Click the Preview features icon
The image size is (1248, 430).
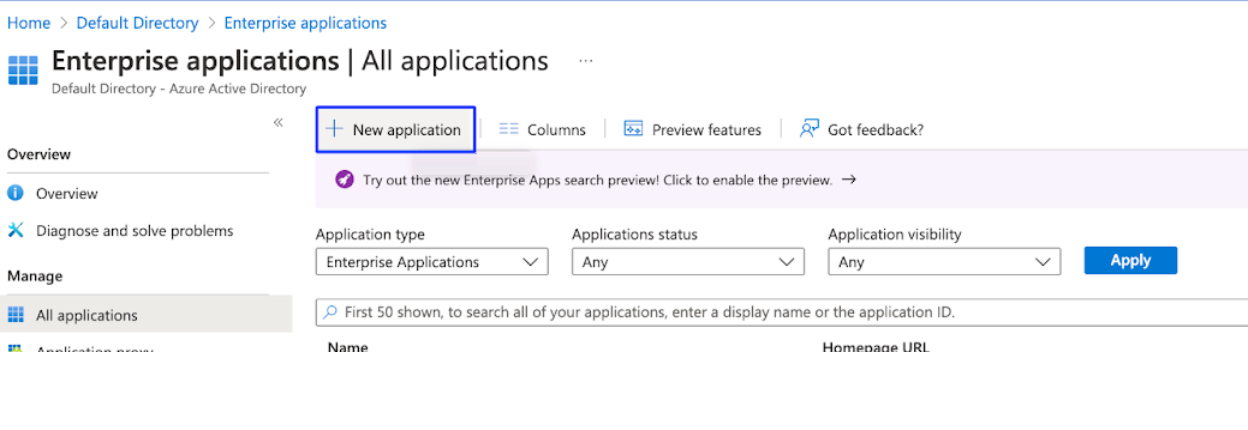pyautogui.click(x=633, y=129)
